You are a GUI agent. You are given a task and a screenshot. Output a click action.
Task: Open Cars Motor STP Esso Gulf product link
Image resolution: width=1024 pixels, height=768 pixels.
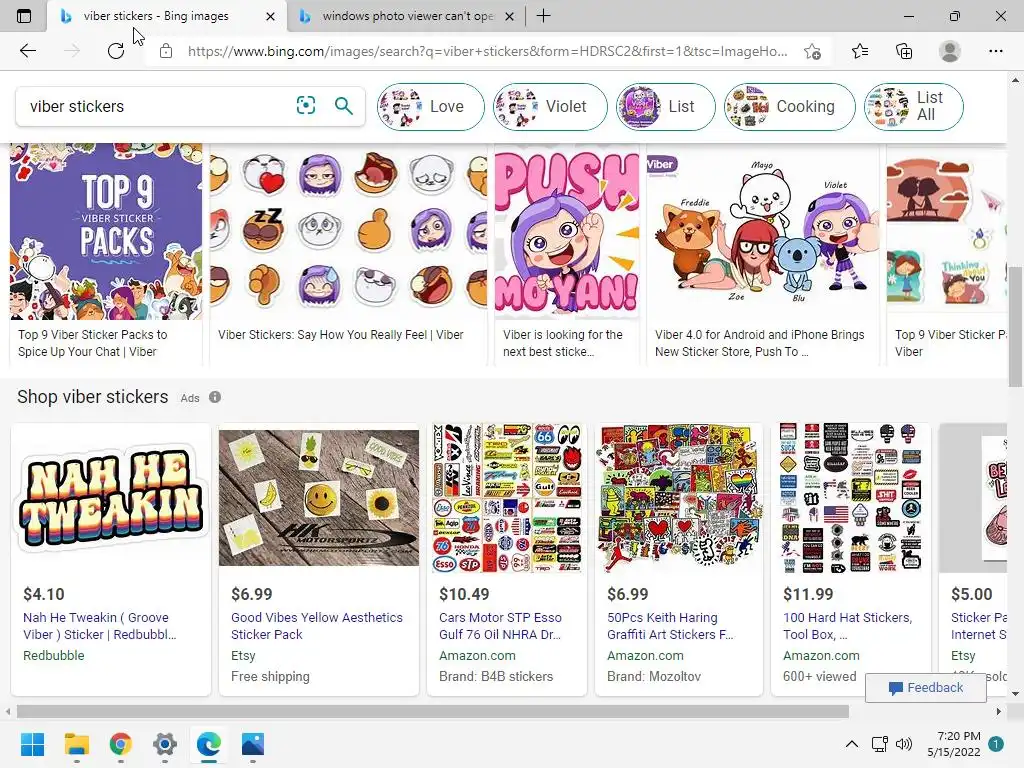[x=500, y=626]
